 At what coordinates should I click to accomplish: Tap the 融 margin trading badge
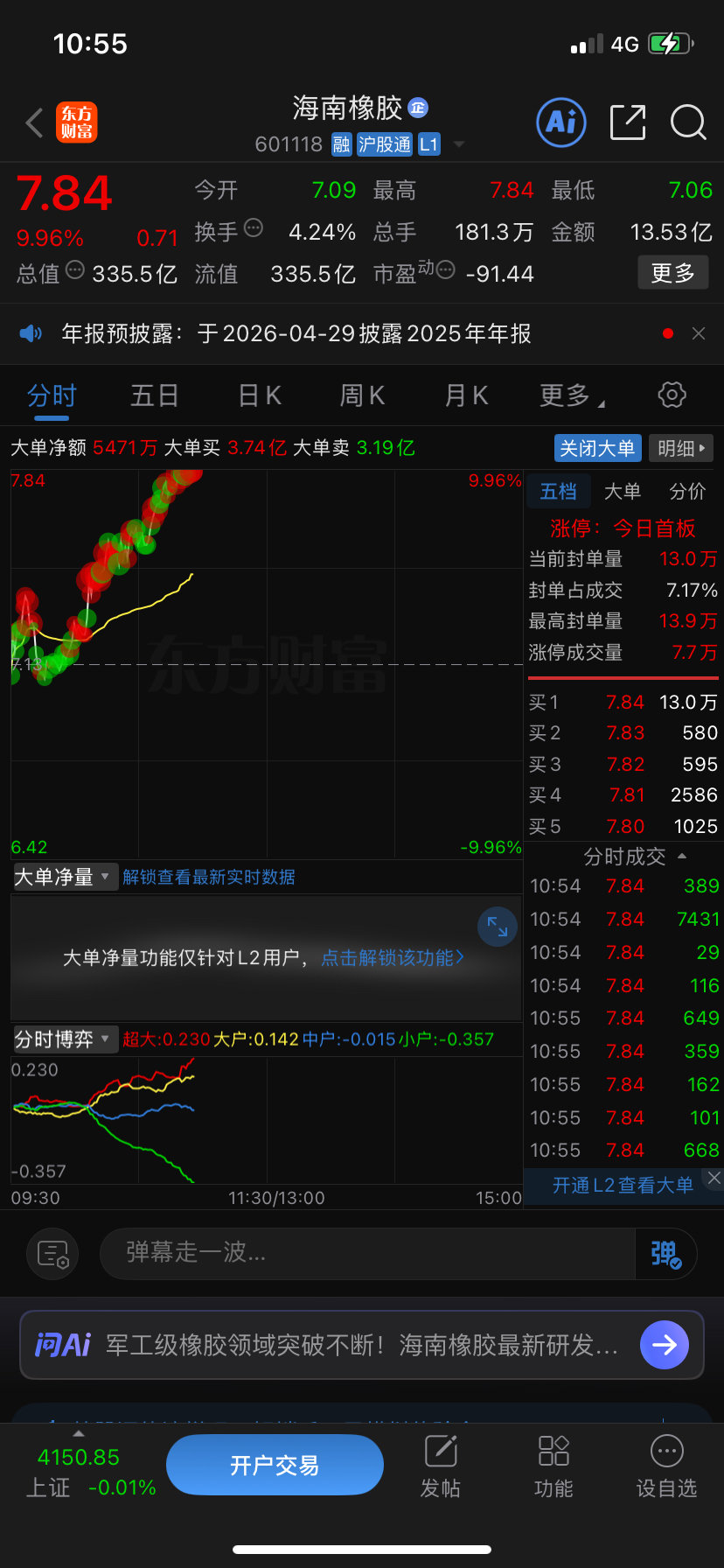[341, 144]
